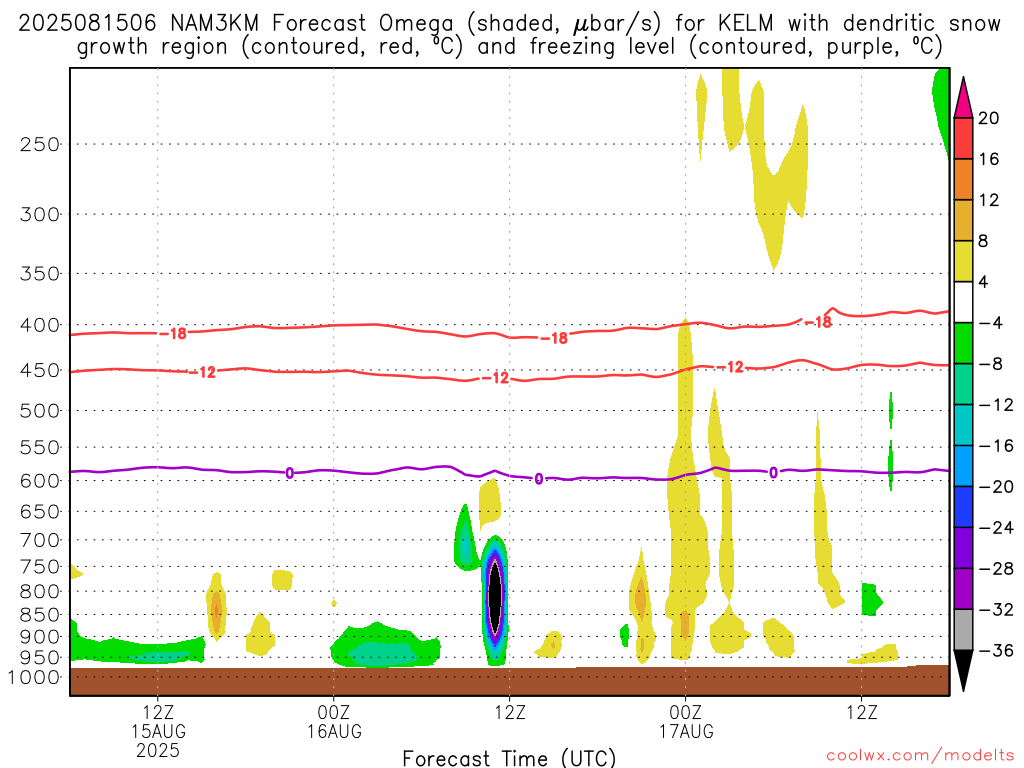1024x768 pixels.
Task: Click the 00Z 17AUG time label
Action: (686, 721)
